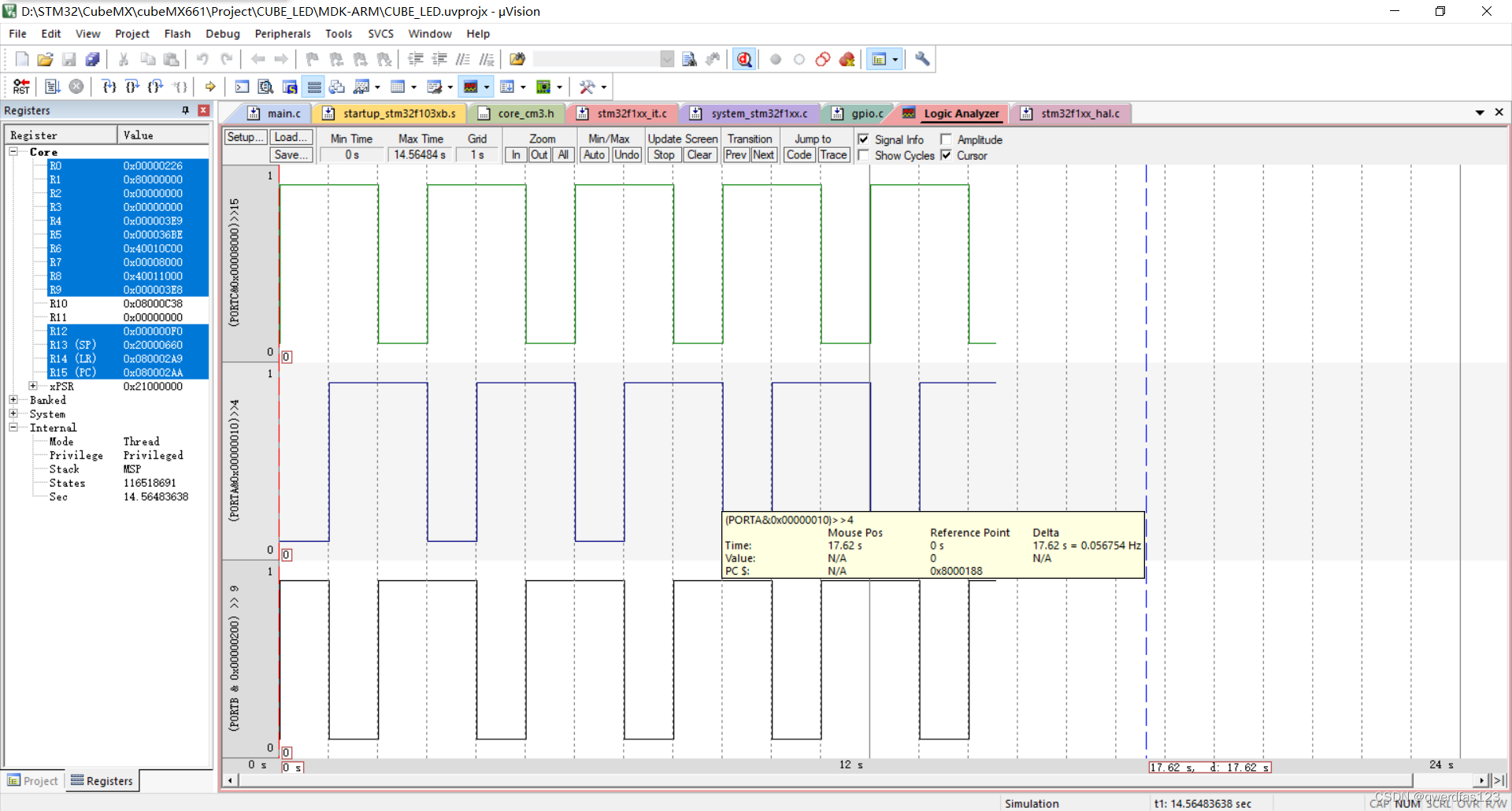Open the System Viewer dropdown arrow
The width and height of the screenshot is (1512, 811).
click(x=559, y=87)
